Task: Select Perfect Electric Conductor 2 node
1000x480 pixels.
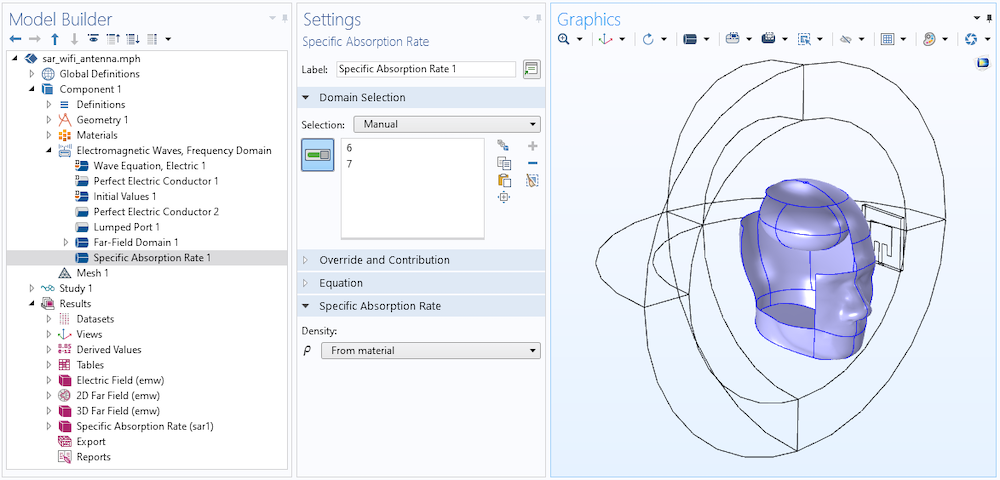Action: click(156, 212)
